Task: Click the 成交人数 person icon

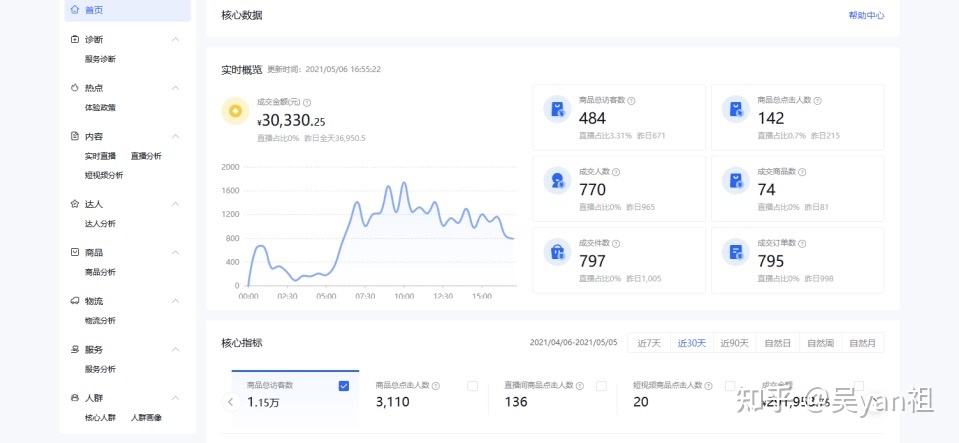Action: (557, 181)
